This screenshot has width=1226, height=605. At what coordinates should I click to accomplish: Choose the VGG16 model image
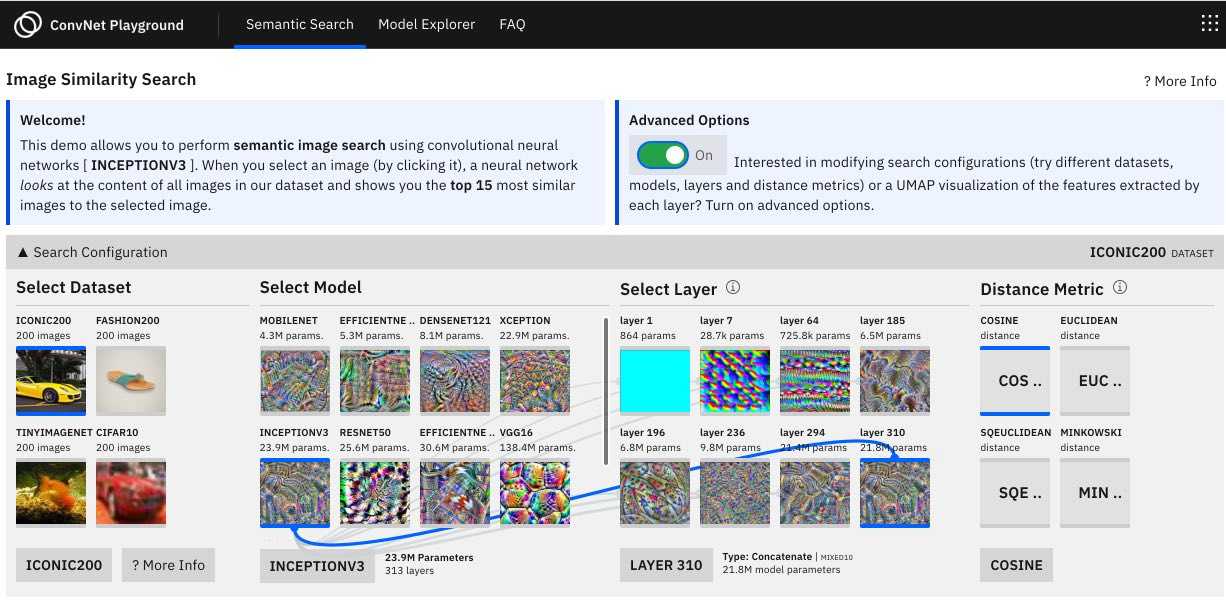pyautogui.click(x=534, y=492)
